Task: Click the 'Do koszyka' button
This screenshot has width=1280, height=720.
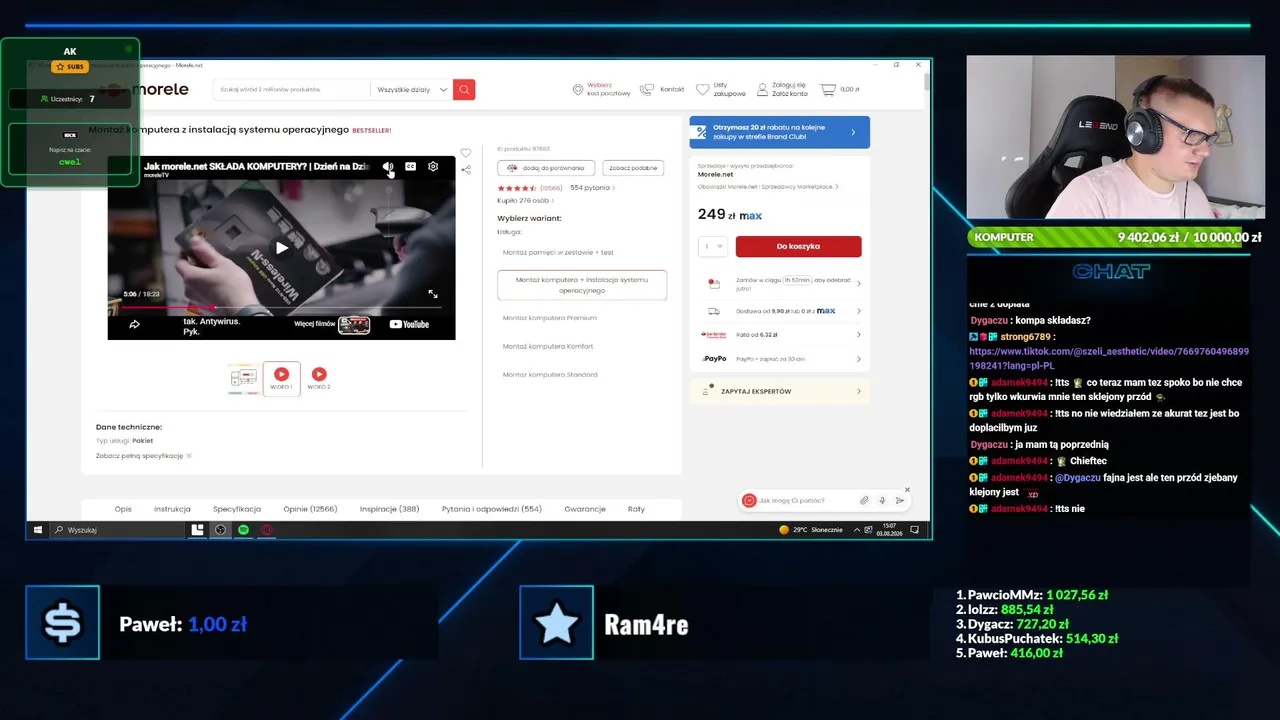Action: point(798,246)
